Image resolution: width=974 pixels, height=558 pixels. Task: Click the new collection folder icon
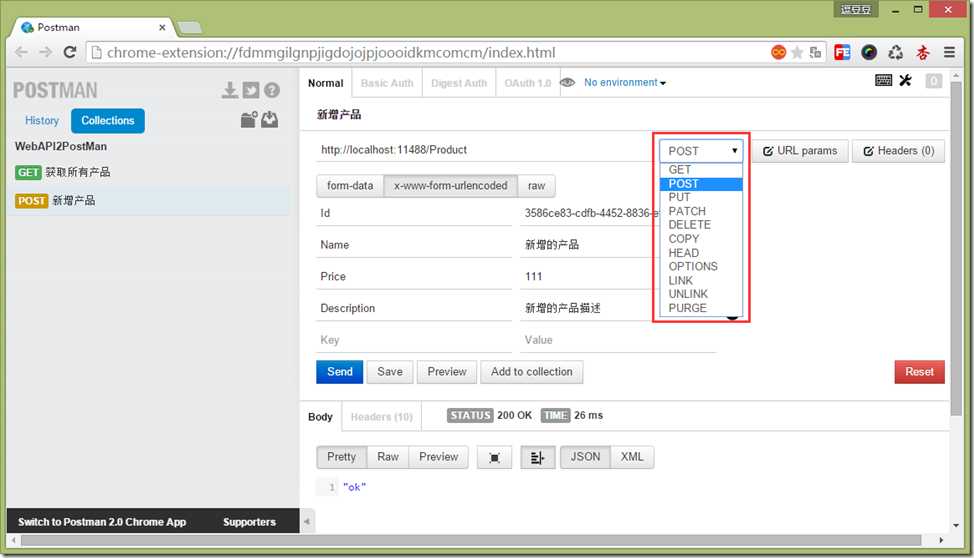pyautogui.click(x=249, y=119)
